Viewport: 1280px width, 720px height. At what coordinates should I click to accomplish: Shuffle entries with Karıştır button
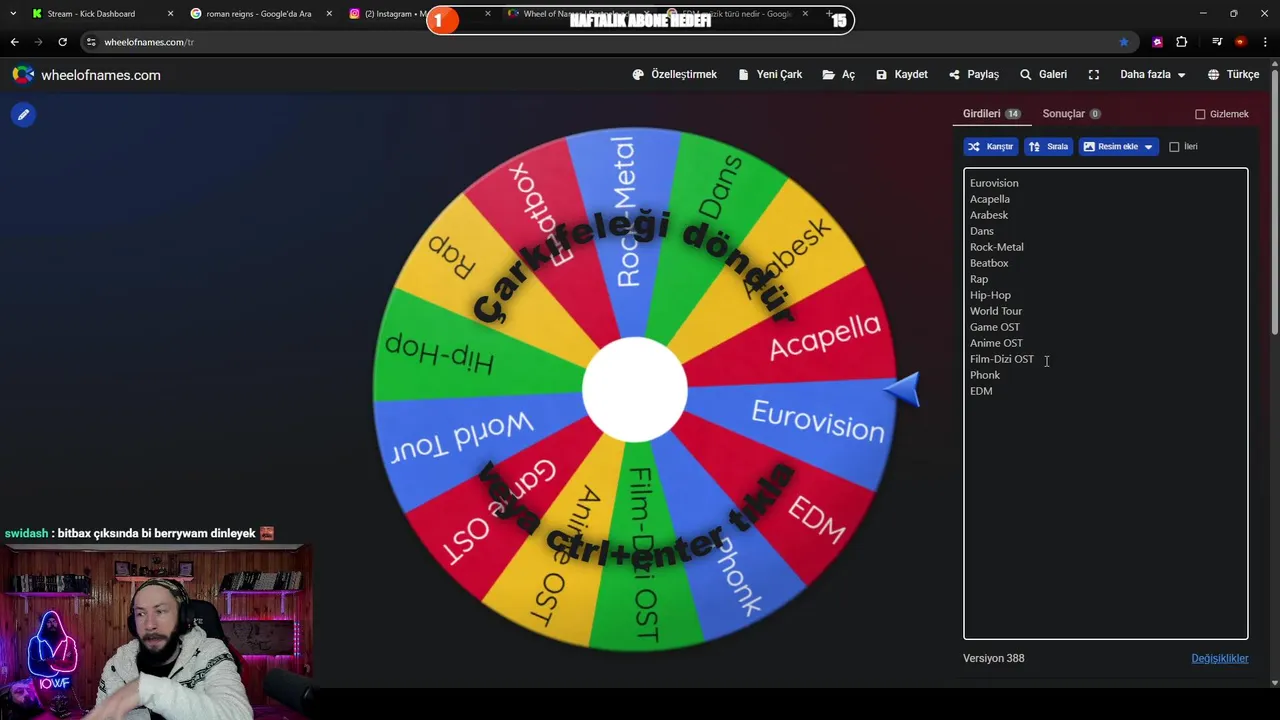coord(990,147)
